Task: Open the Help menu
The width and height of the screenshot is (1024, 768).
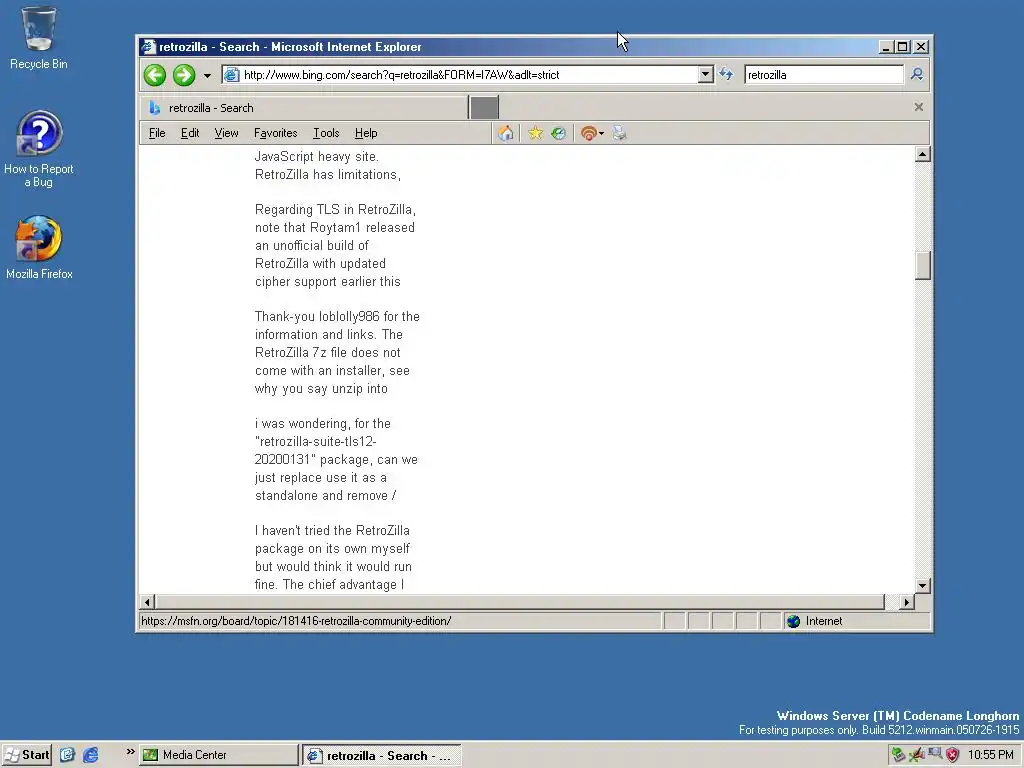Action: tap(366, 133)
